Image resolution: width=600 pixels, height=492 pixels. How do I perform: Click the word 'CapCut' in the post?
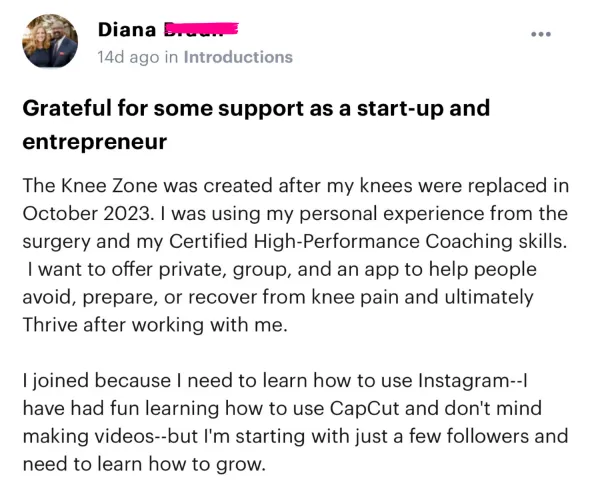point(364,409)
